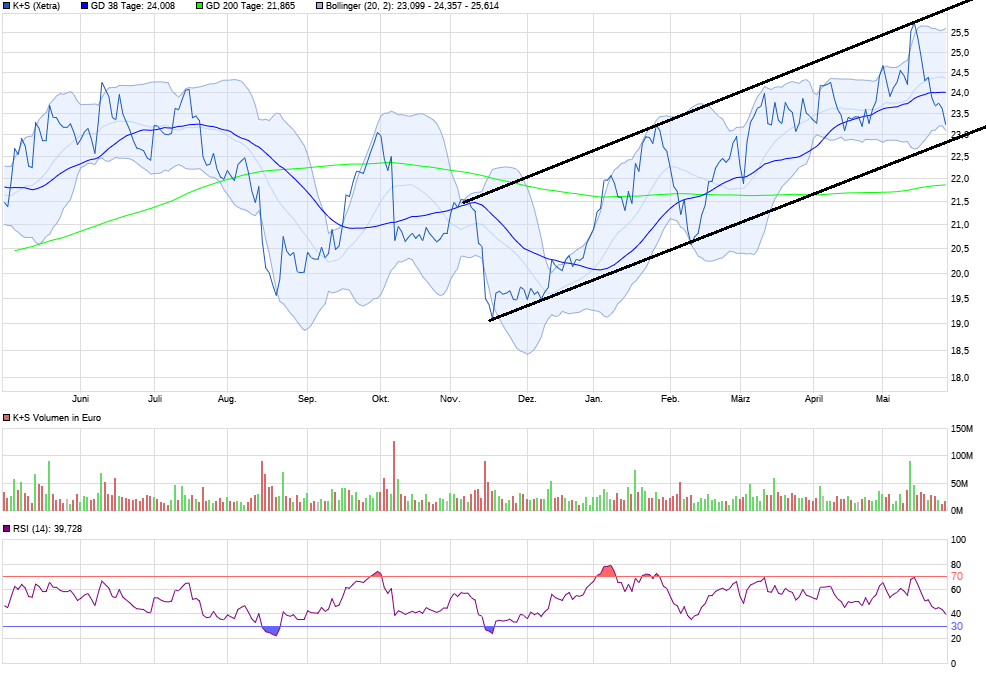Select the 'K+S Volumen in Euro' label
Screen dimensions: 986x673
pos(57,418)
